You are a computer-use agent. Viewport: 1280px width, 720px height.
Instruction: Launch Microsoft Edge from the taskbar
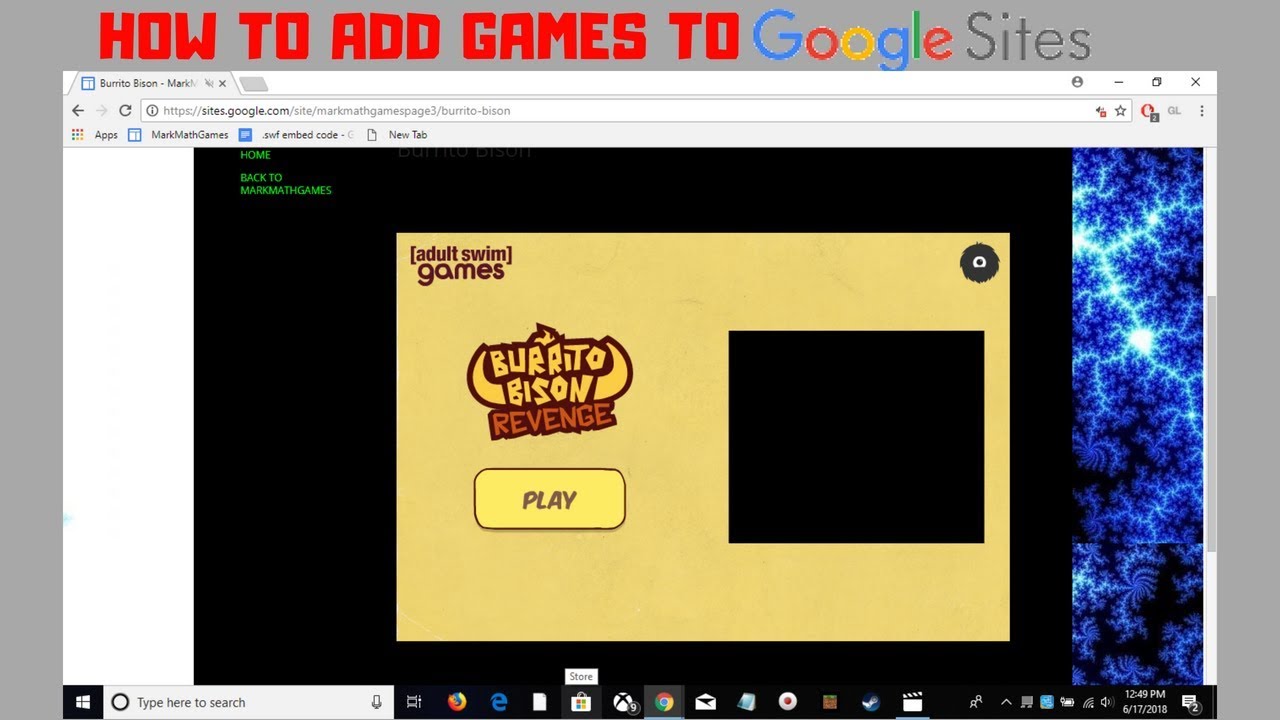pos(499,702)
